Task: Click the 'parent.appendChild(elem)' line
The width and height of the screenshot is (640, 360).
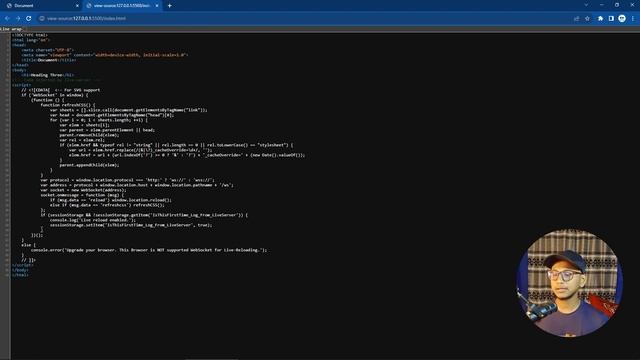Action: tap(89, 165)
